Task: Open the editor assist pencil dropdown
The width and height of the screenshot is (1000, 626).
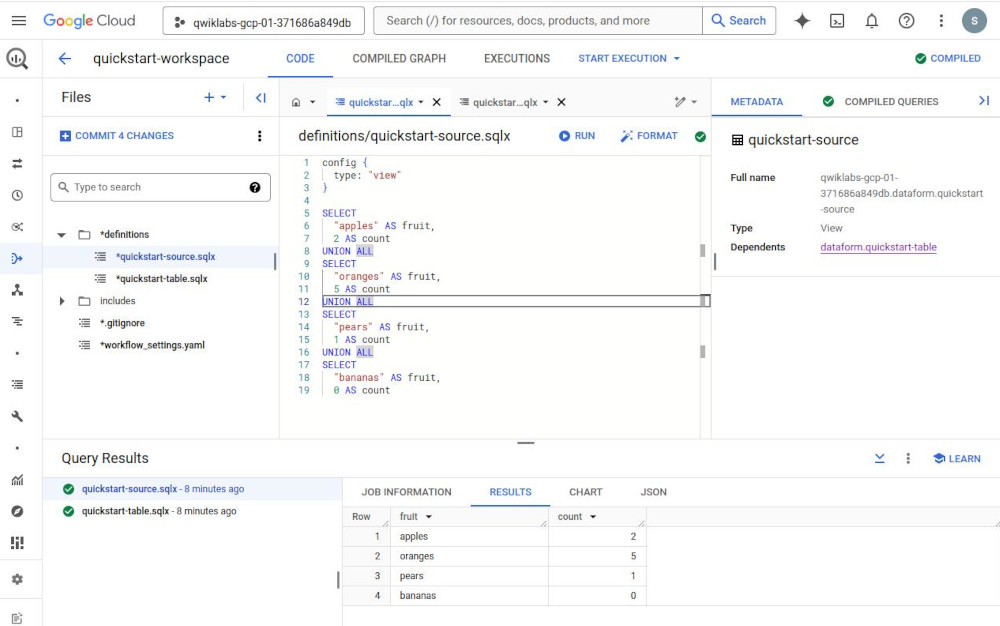Action: [686, 102]
